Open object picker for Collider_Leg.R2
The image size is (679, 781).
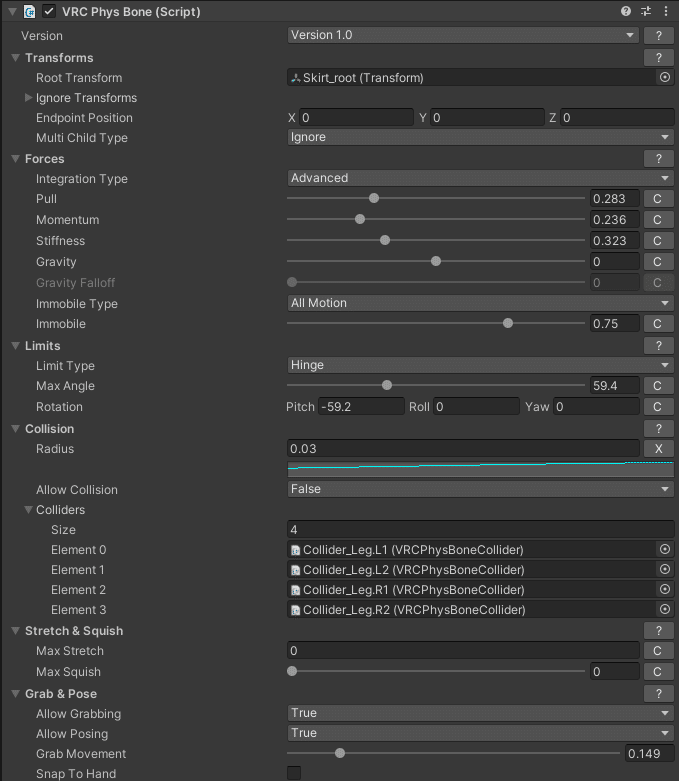(665, 609)
